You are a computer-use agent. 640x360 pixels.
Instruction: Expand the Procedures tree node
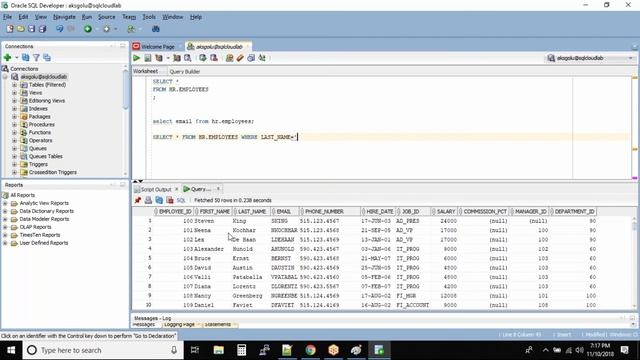tap(14, 124)
